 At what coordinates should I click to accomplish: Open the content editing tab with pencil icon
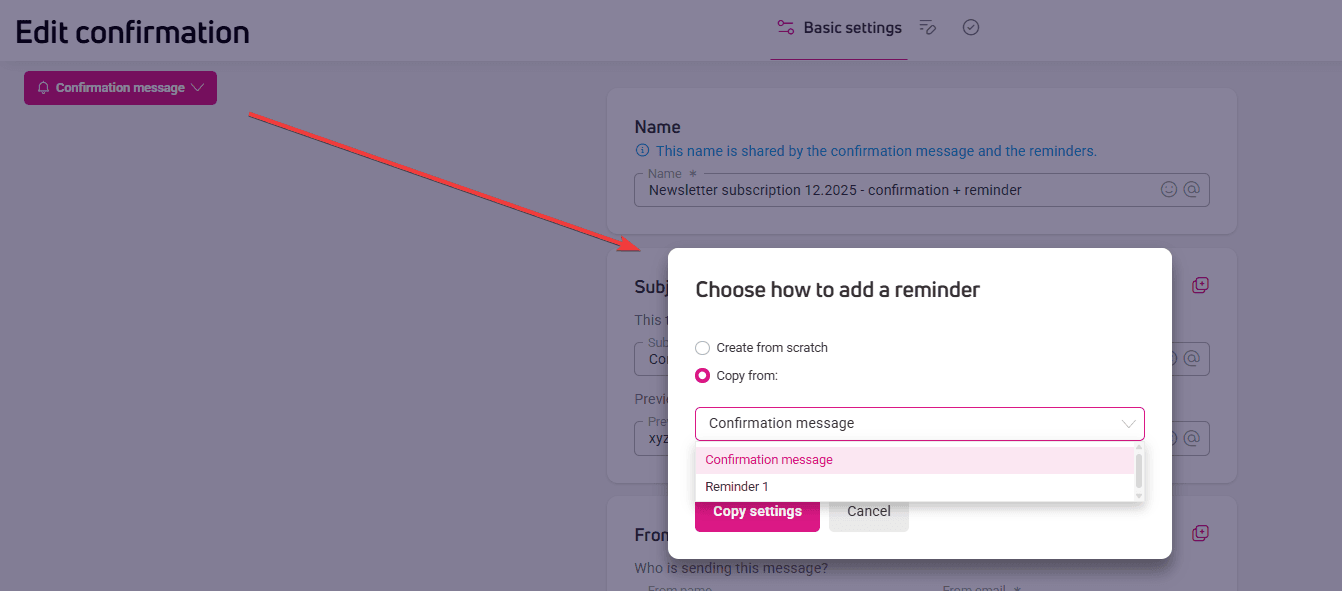927,28
